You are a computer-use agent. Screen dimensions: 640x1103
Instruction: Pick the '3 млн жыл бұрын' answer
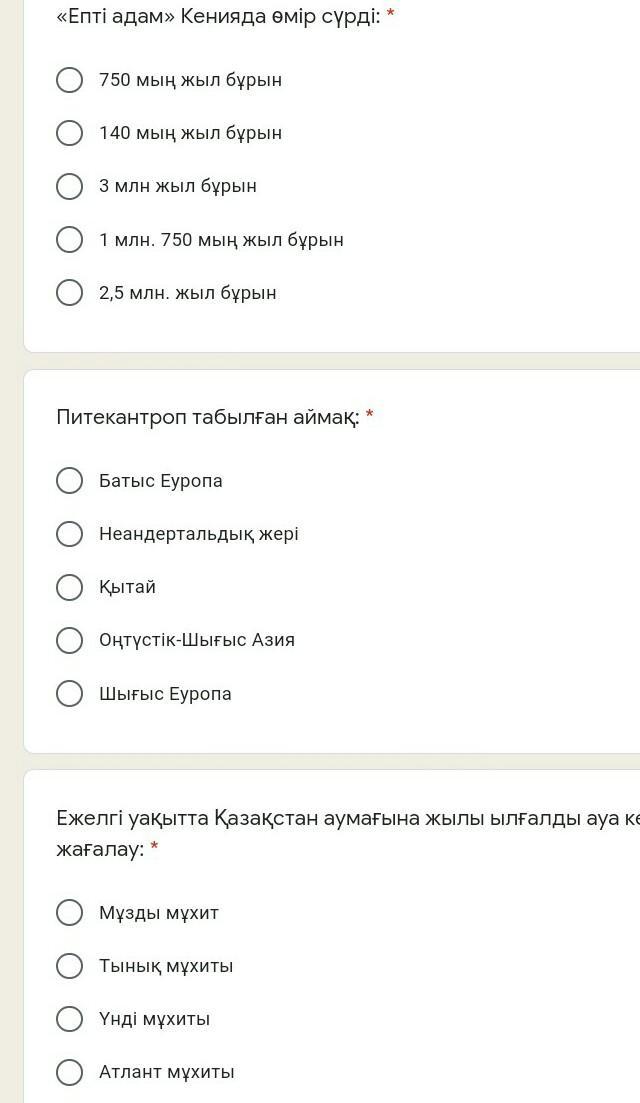coord(69,186)
